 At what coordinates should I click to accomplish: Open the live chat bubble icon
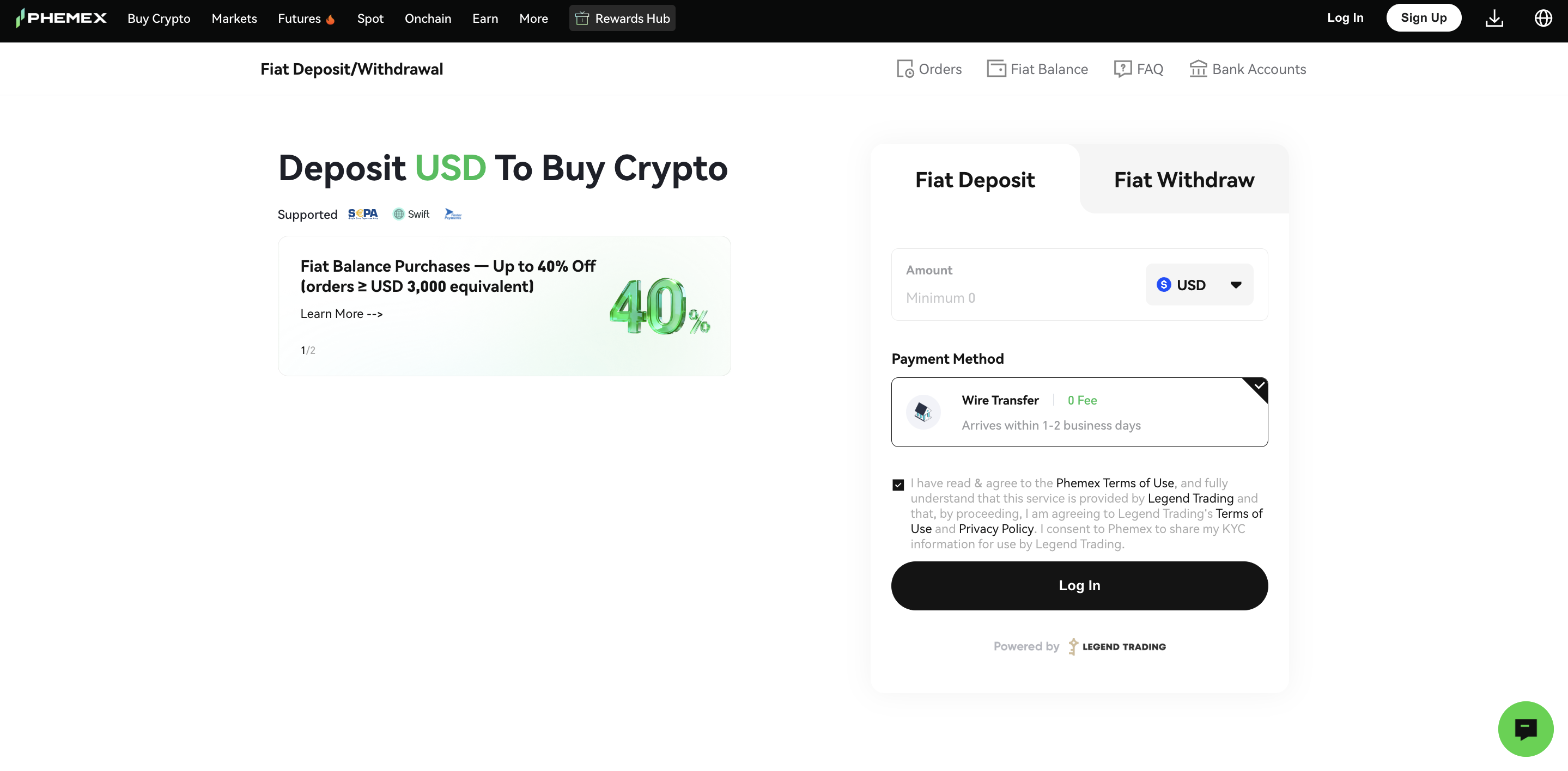click(x=1526, y=729)
